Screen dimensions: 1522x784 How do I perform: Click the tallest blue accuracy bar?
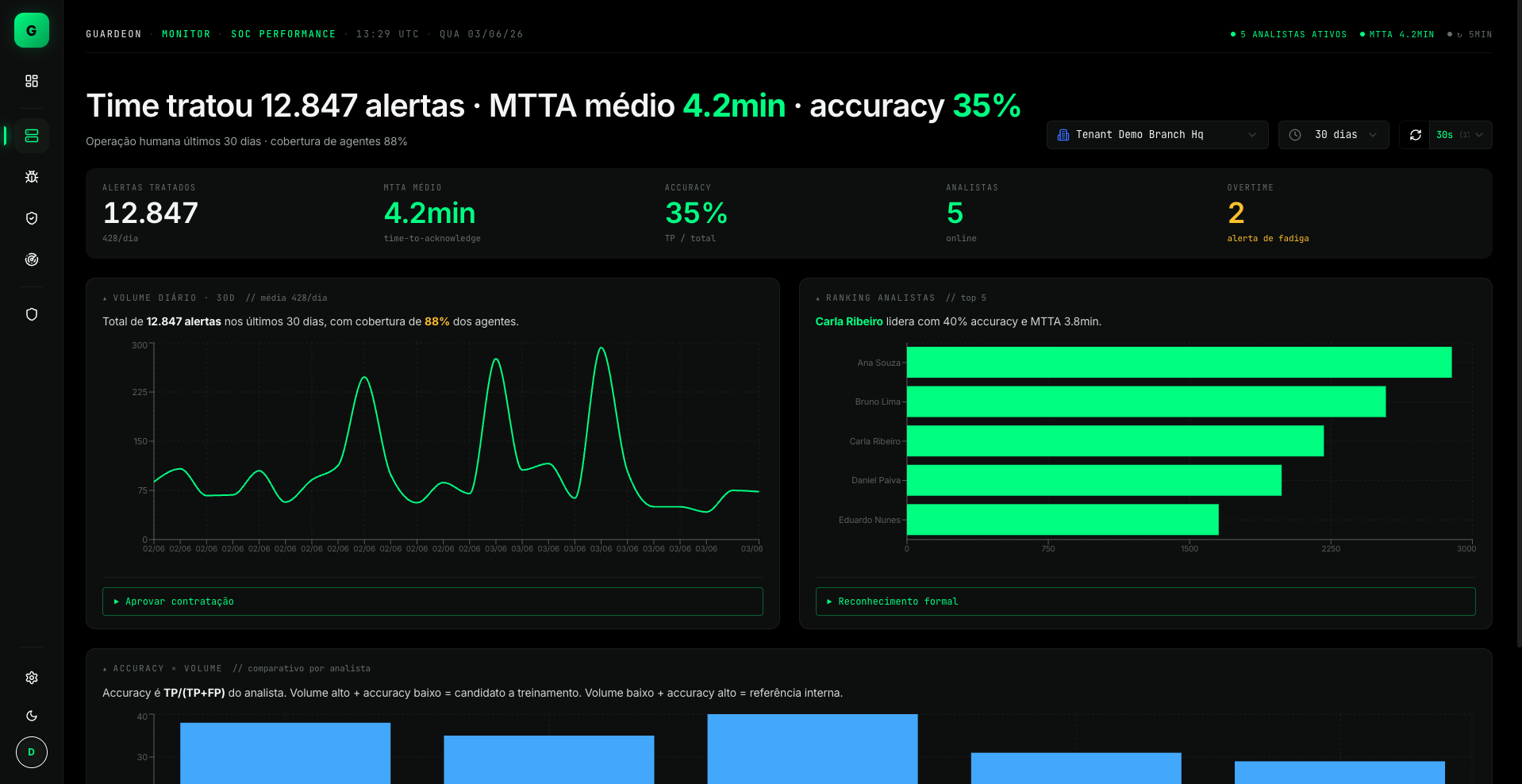[813, 749]
